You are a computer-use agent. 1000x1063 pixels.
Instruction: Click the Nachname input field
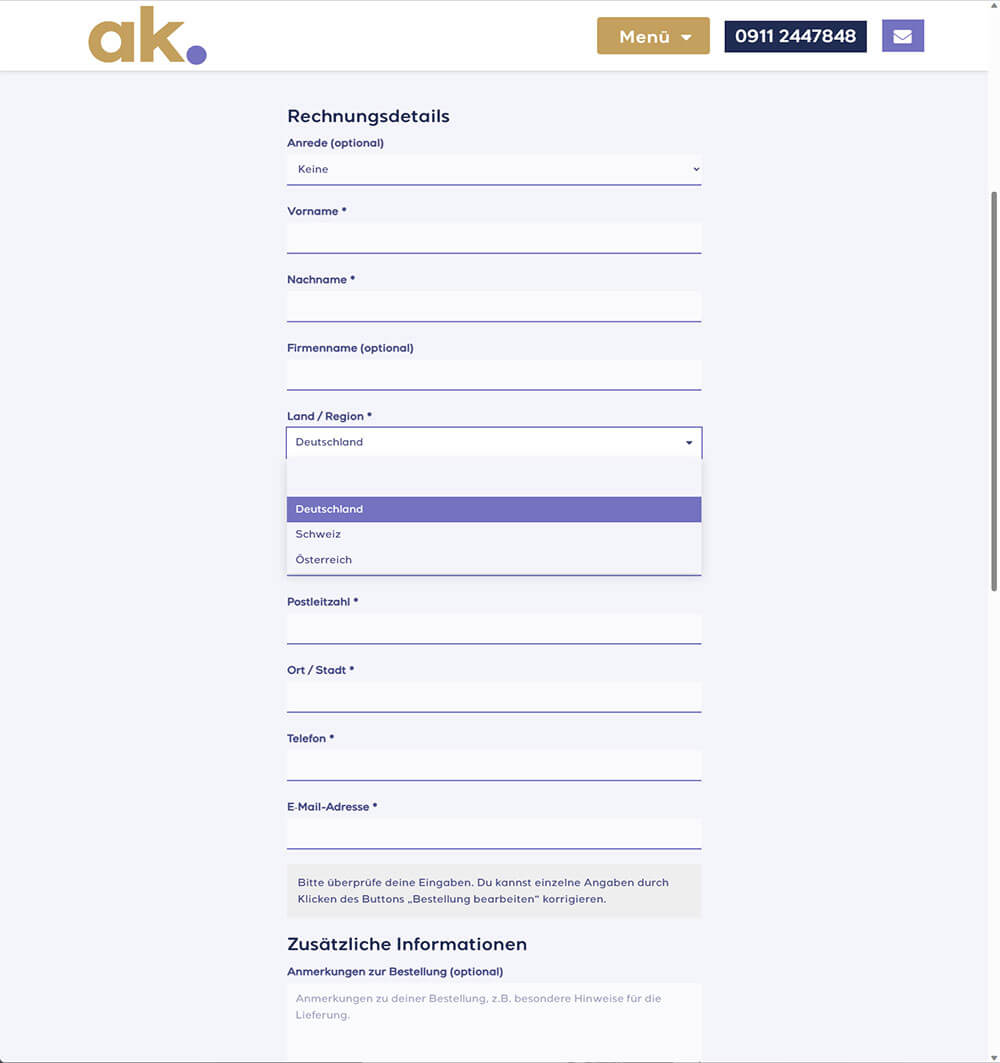click(x=494, y=306)
